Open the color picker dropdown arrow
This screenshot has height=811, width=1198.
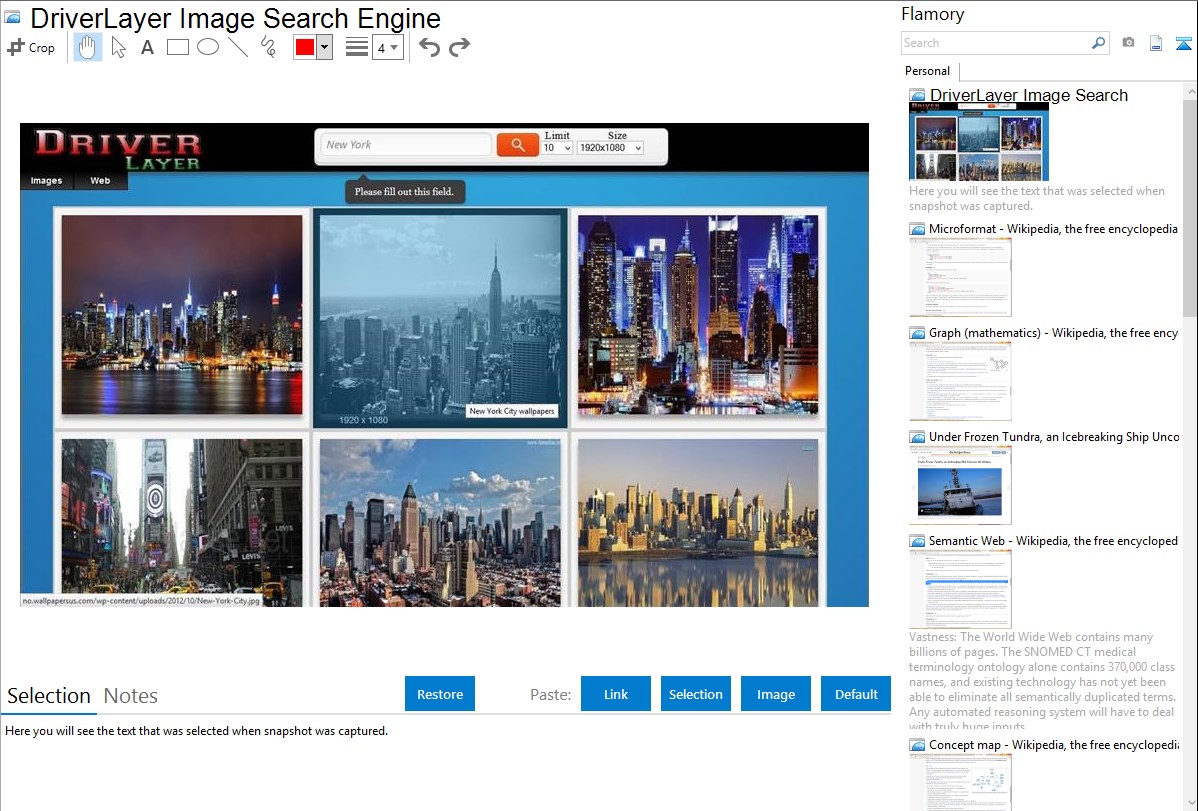point(324,47)
